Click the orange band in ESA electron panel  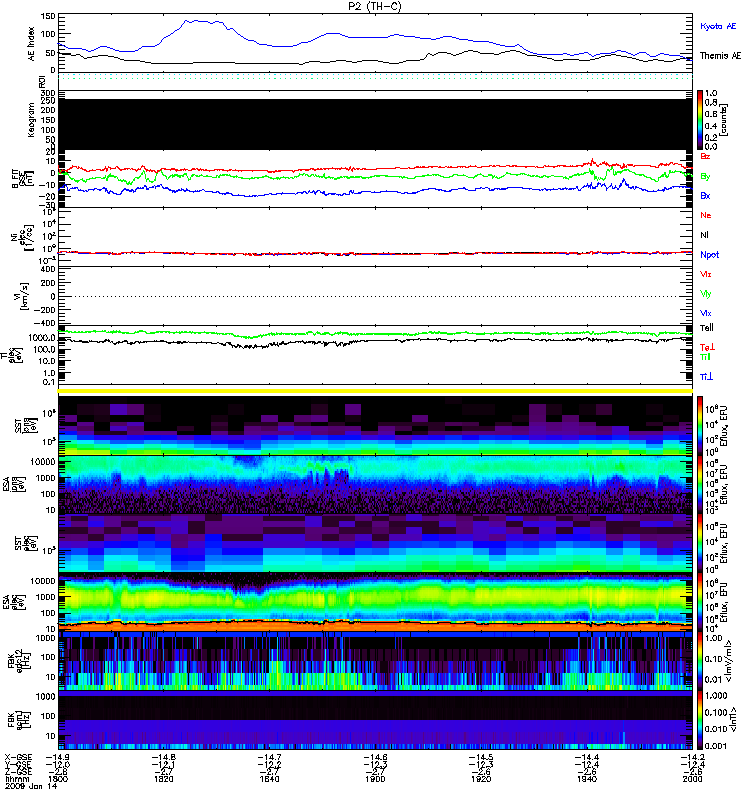(375, 626)
